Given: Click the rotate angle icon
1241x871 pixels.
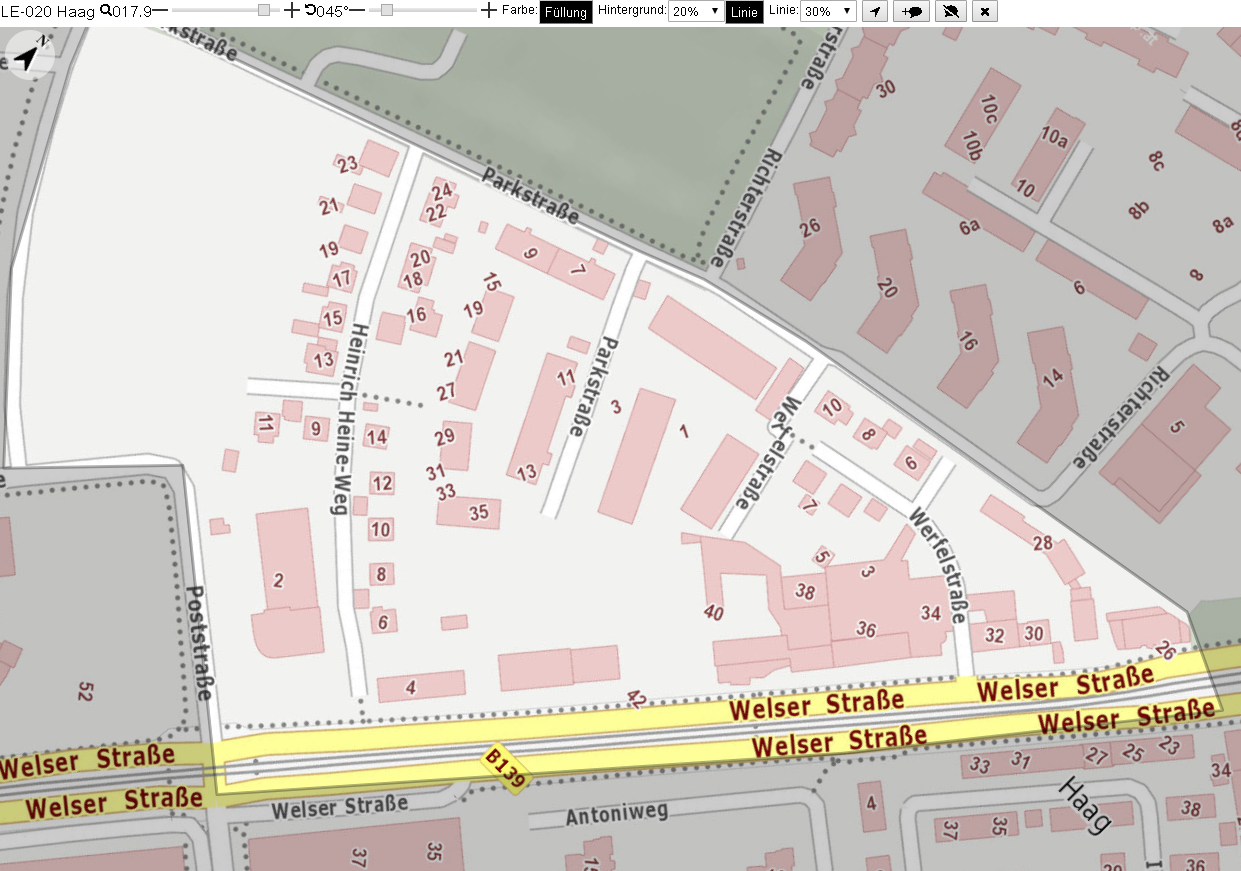Looking at the screenshot, I should tap(310, 11).
